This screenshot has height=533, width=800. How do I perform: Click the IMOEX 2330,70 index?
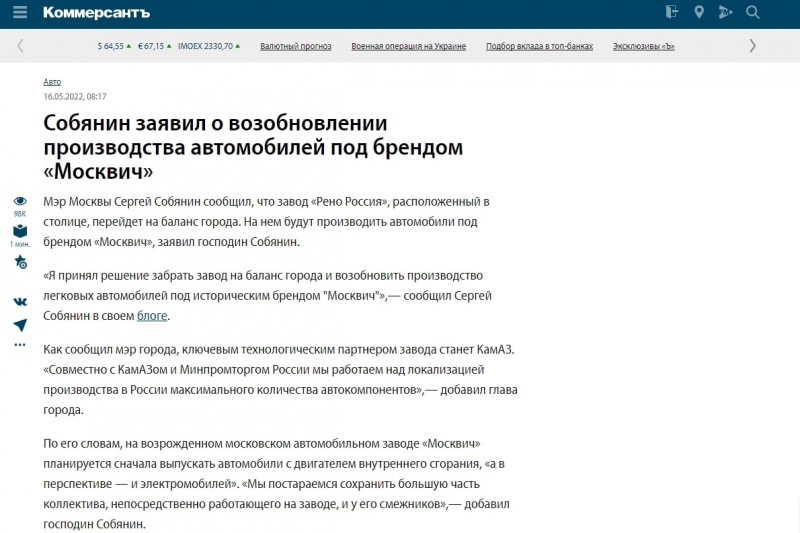tap(209, 46)
